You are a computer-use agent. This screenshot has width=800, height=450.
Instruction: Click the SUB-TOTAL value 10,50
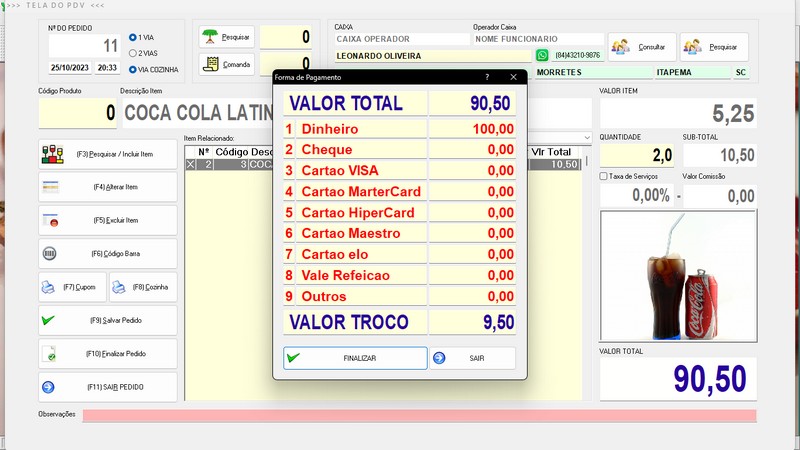click(720, 155)
